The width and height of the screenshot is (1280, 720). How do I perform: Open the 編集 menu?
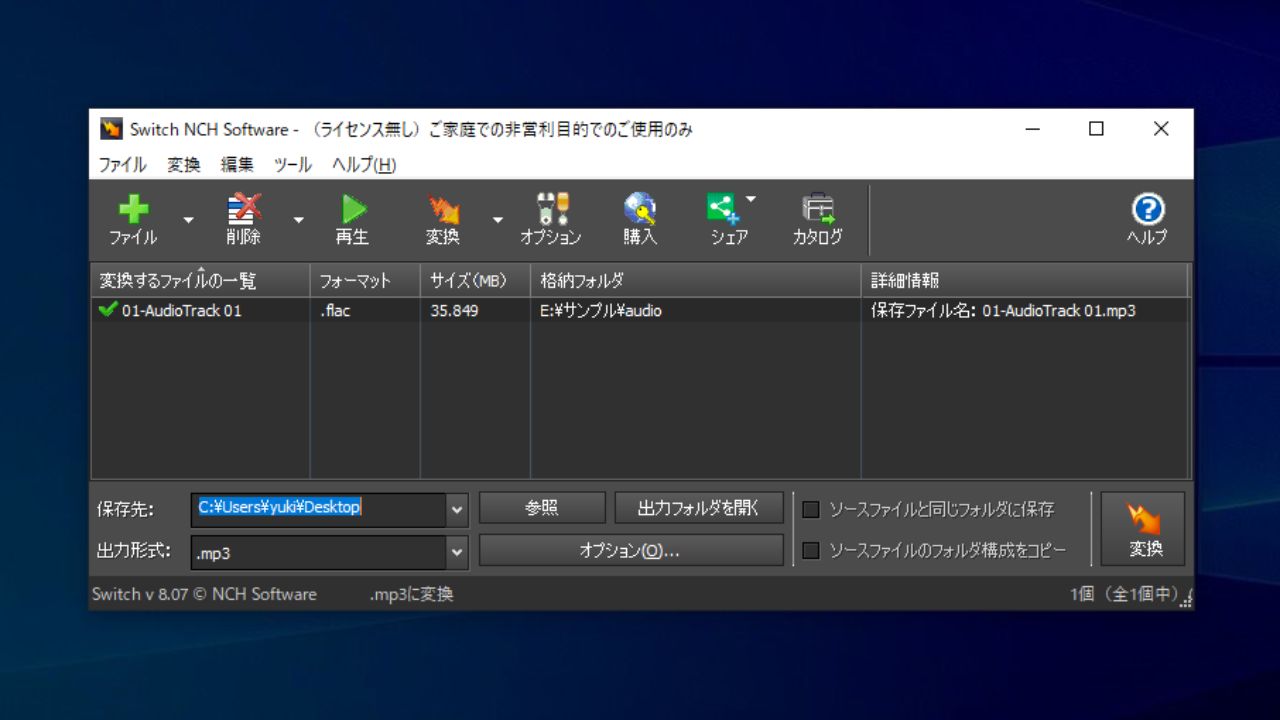pyautogui.click(x=238, y=165)
